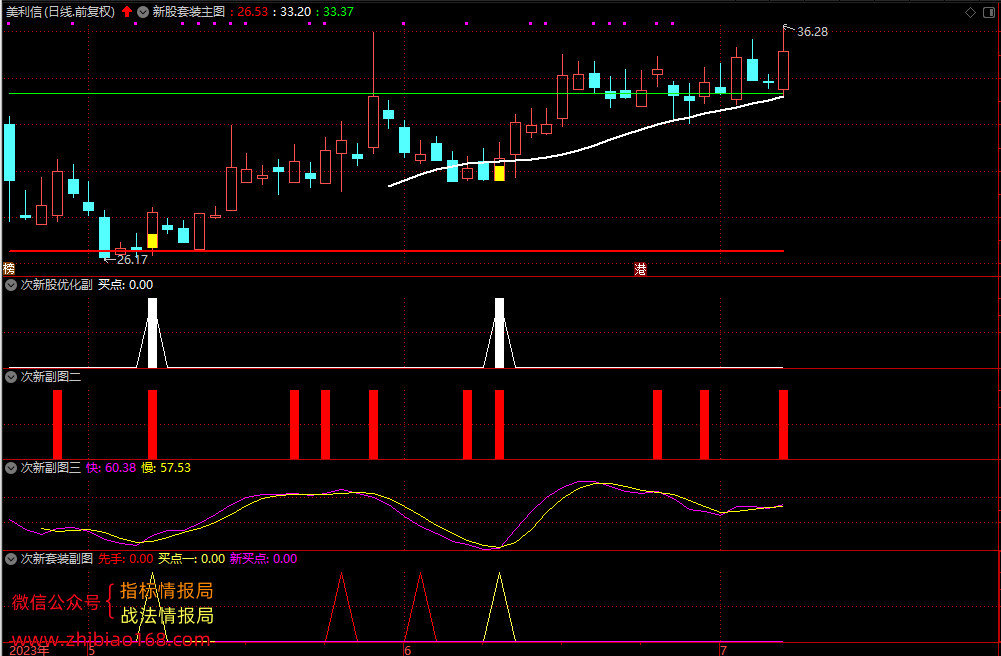Click month 7 on the time axis

[x=723, y=650]
